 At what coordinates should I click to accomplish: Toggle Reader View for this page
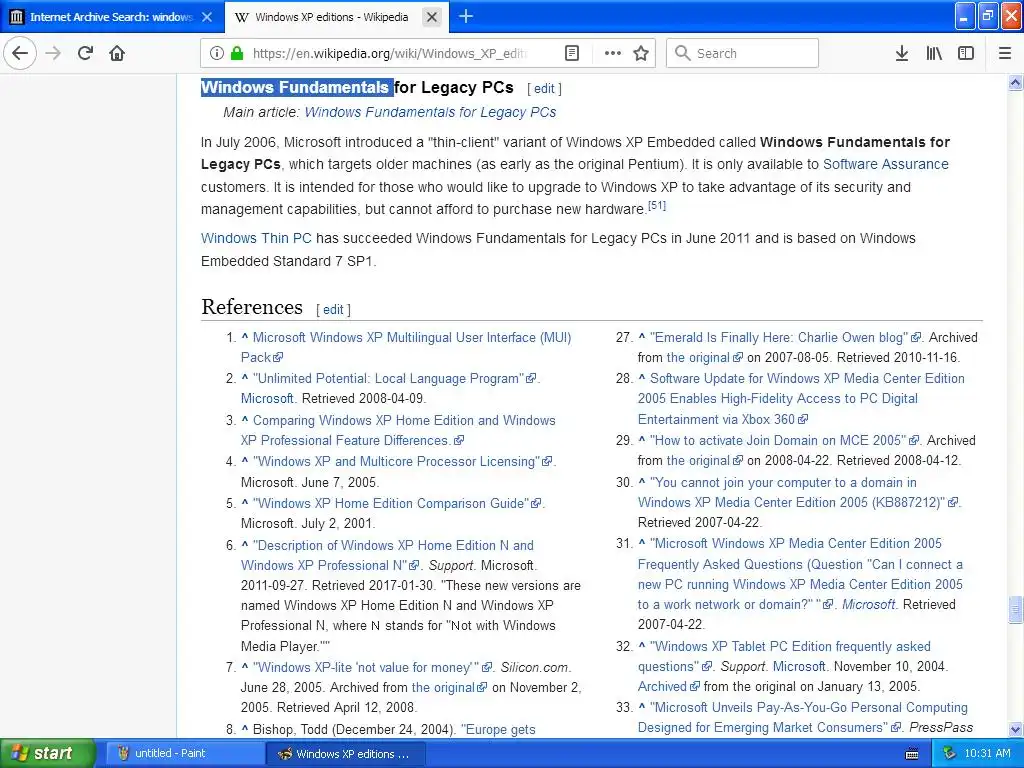(572, 53)
